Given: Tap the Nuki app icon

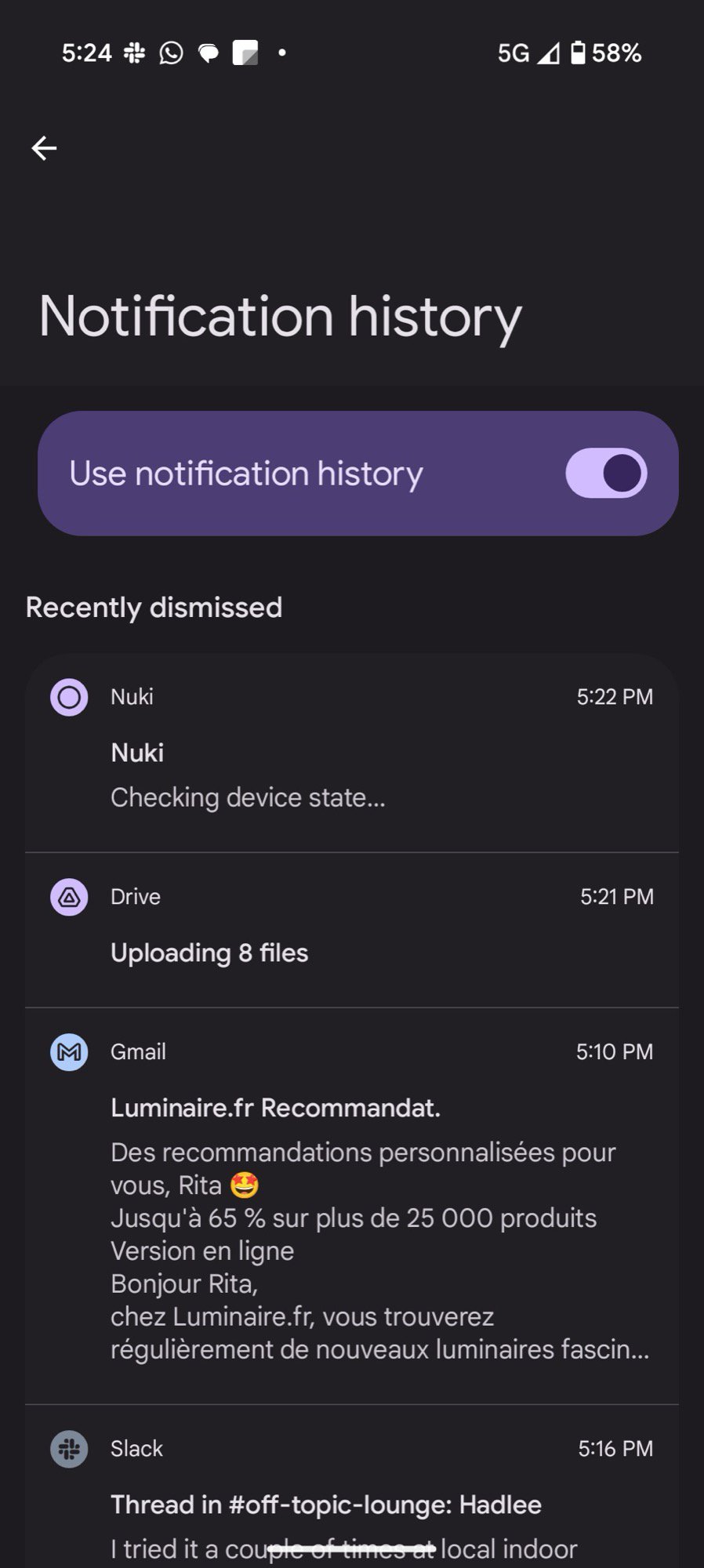Looking at the screenshot, I should pos(69,697).
